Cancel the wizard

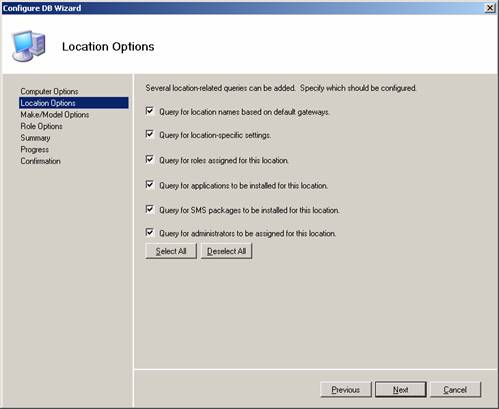click(x=455, y=389)
